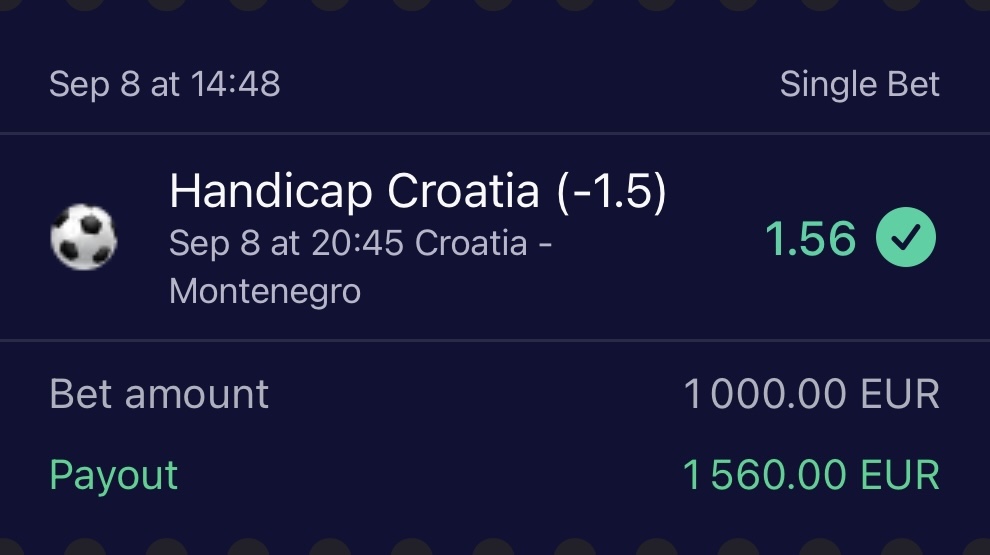Screen dimensions: 990x555
Task: Click the word "Handicap" in the title
Action: (x=272, y=190)
